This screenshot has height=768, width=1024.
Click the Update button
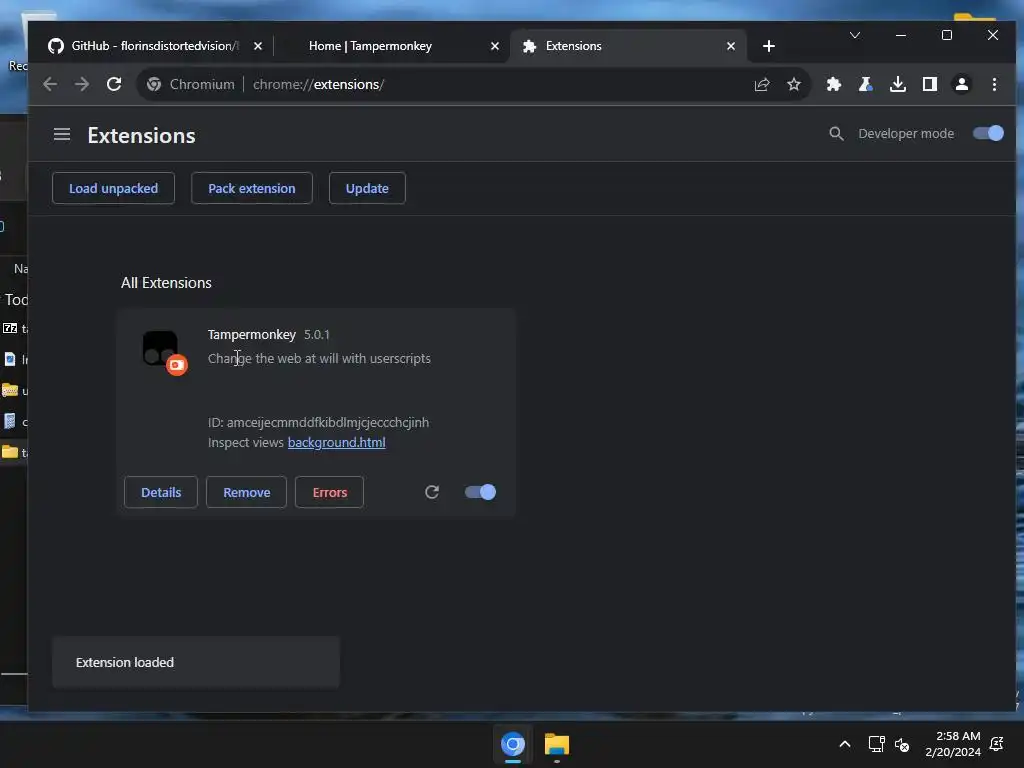tap(367, 188)
